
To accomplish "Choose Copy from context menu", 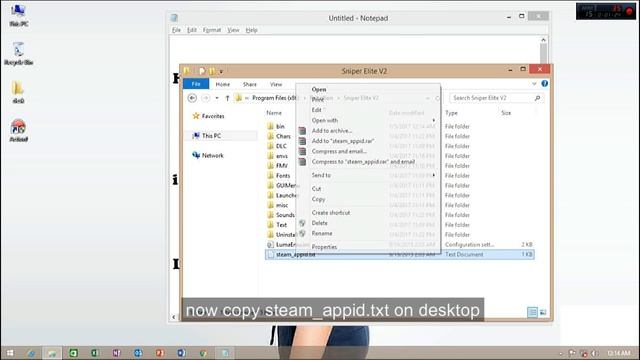I will pos(318,199).
